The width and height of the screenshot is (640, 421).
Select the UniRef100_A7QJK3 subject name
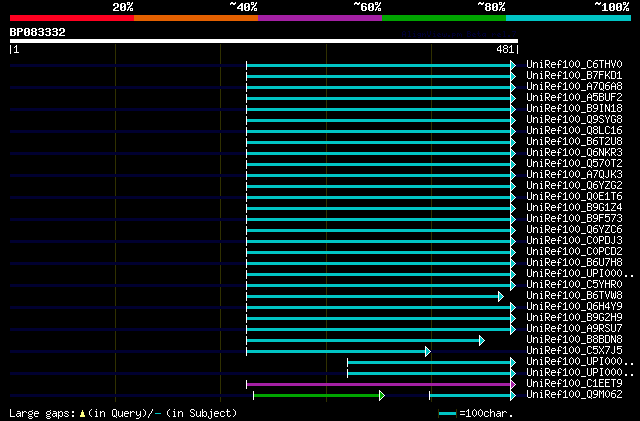[574, 175]
